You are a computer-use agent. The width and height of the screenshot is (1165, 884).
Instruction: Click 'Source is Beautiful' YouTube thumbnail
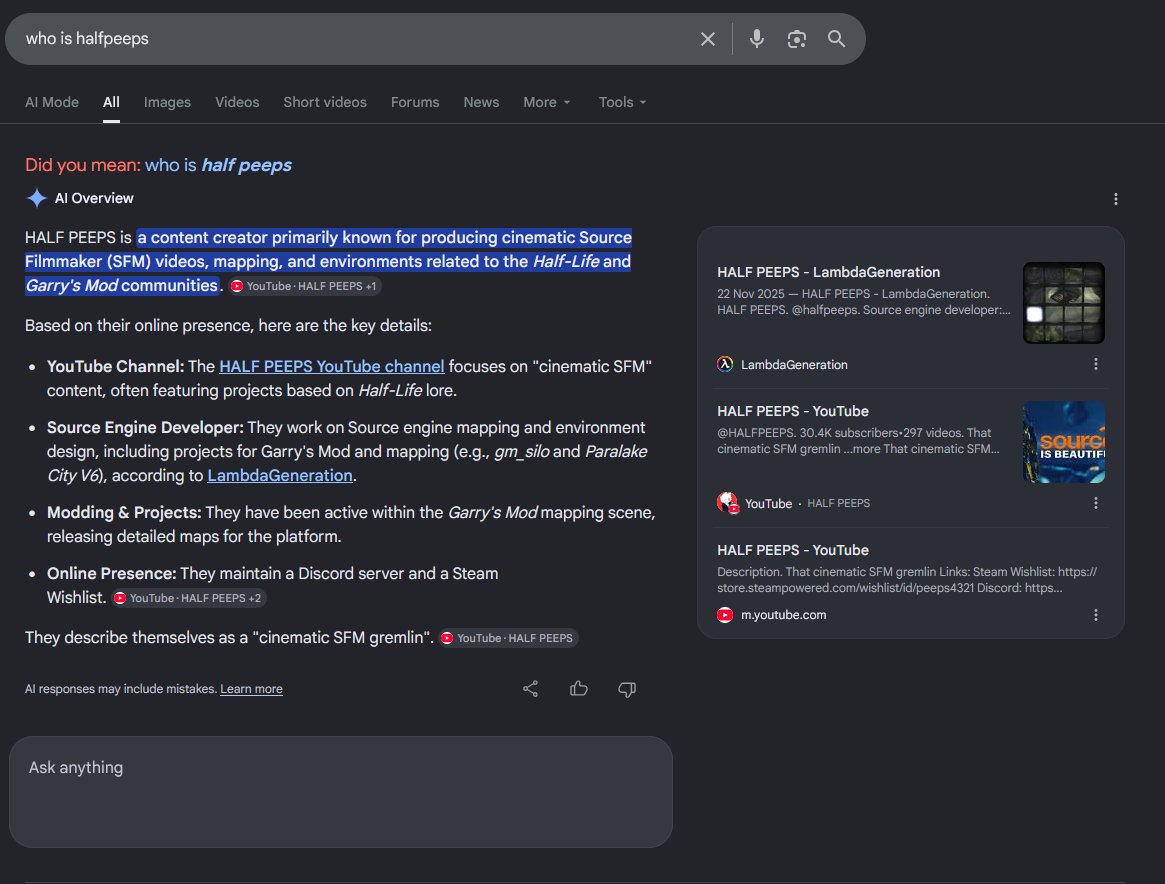(1063, 442)
